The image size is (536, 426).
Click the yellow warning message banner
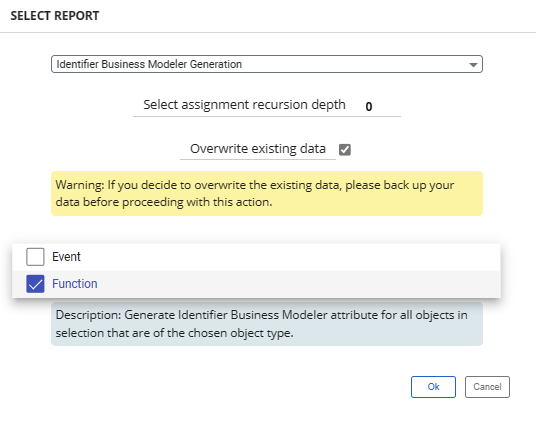(x=267, y=194)
